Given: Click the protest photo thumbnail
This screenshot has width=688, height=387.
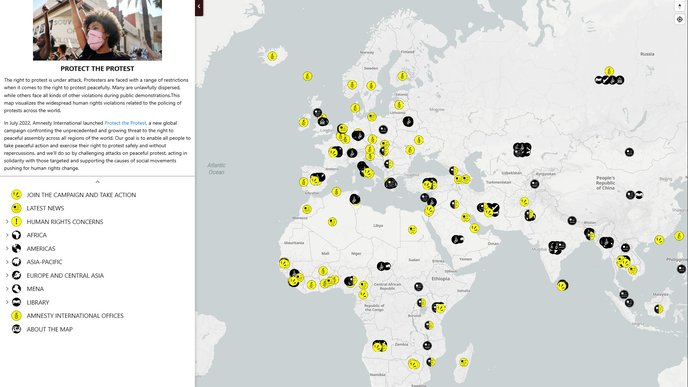Looking at the screenshot, I should pos(97,30).
